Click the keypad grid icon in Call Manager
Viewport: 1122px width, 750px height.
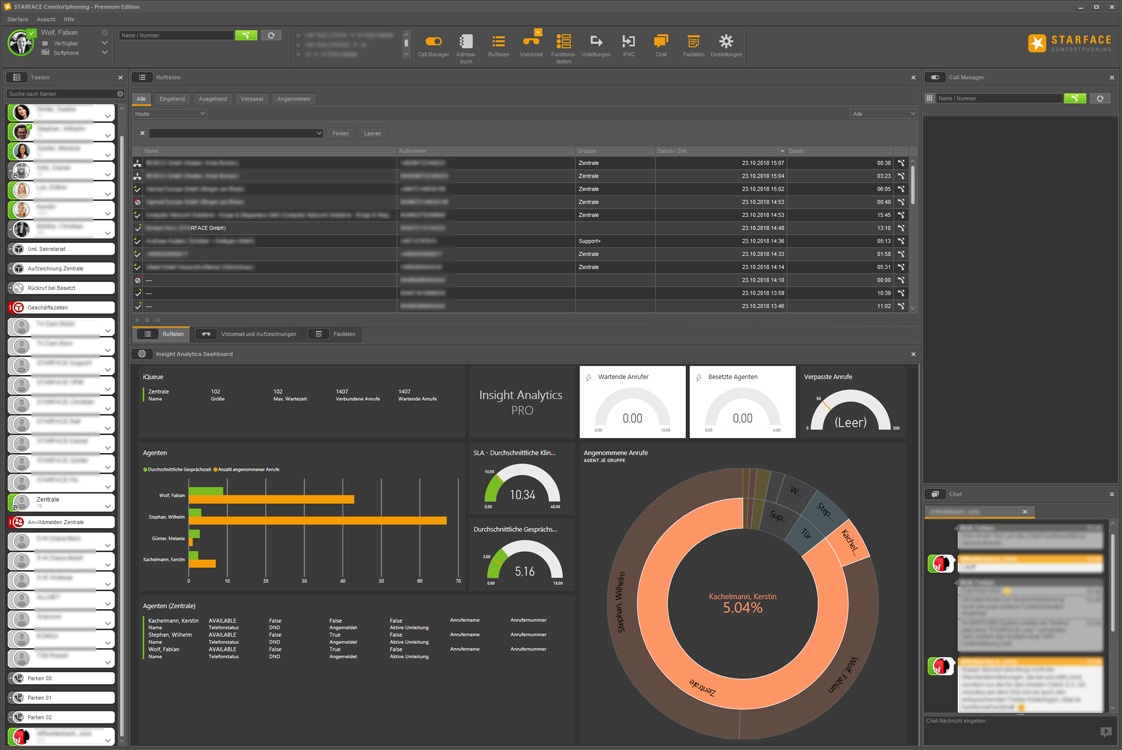[x=930, y=98]
